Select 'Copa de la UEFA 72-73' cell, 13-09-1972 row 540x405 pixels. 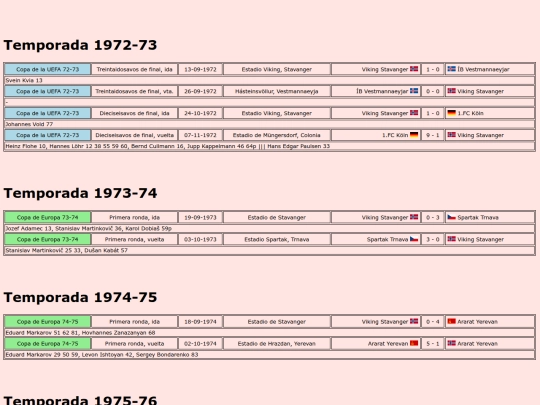pyautogui.click(x=48, y=69)
